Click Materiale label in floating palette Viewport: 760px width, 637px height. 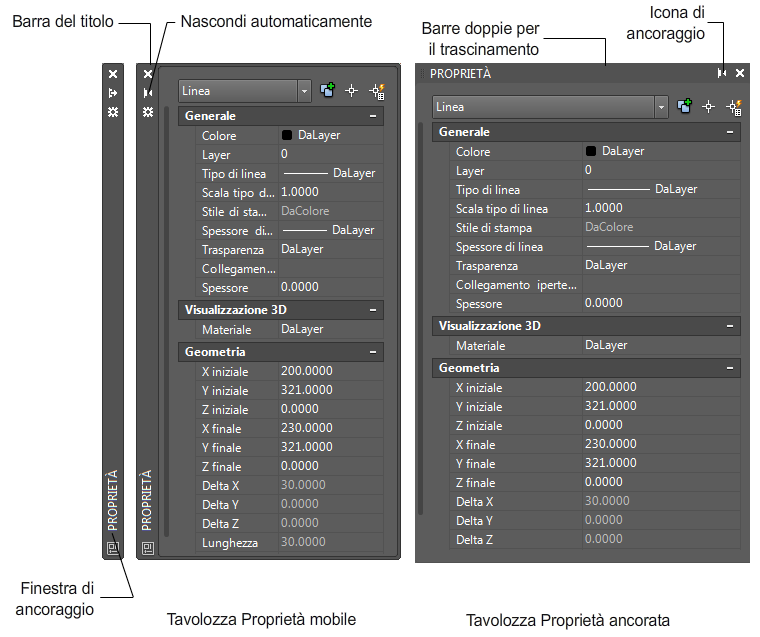point(226,330)
